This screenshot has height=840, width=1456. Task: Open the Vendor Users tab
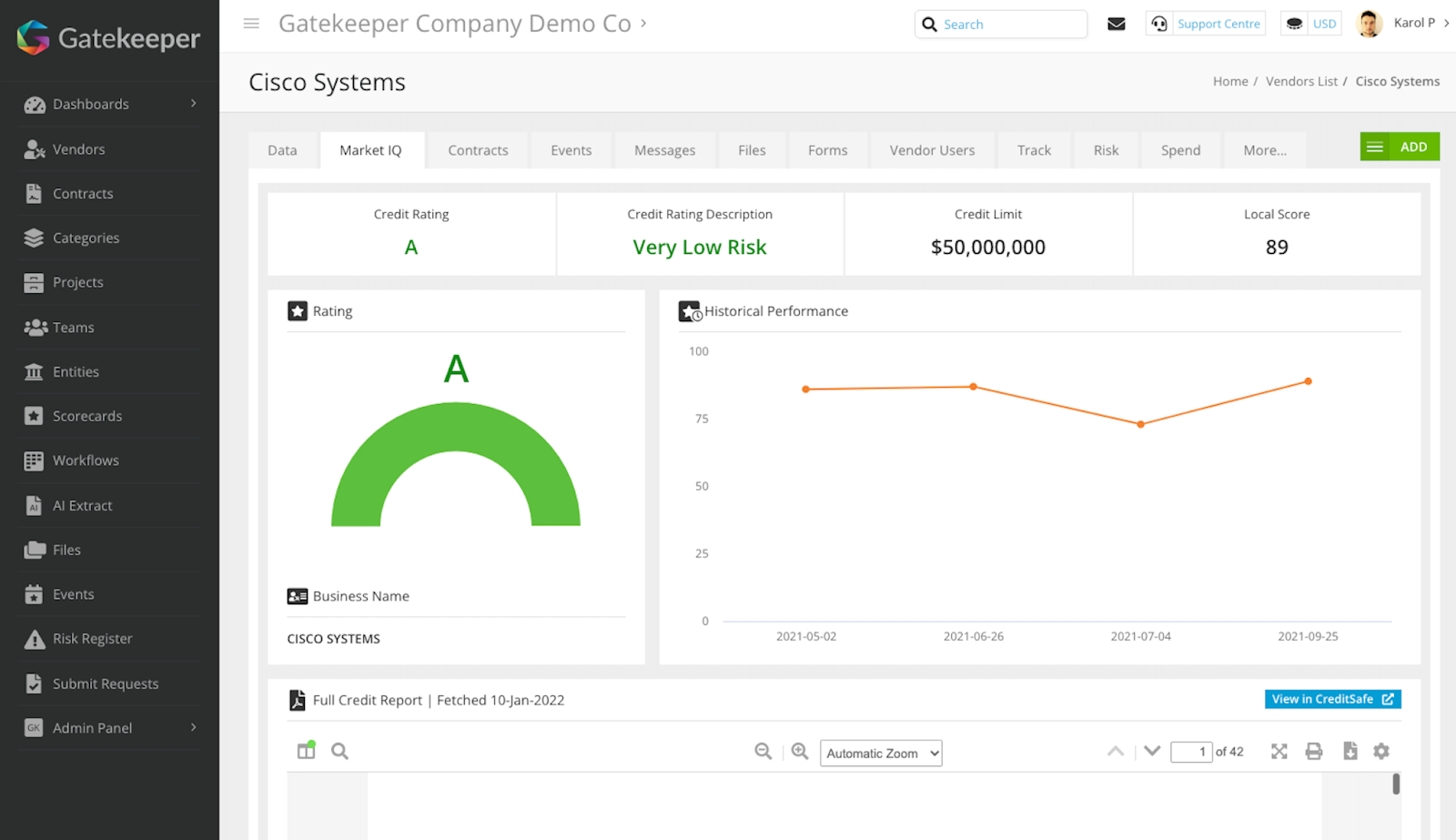(x=932, y=150)
